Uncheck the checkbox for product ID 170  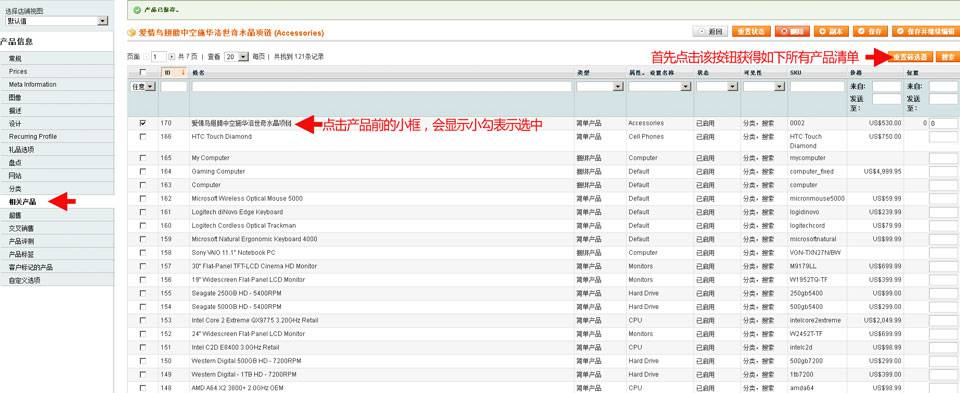point(143,123)
